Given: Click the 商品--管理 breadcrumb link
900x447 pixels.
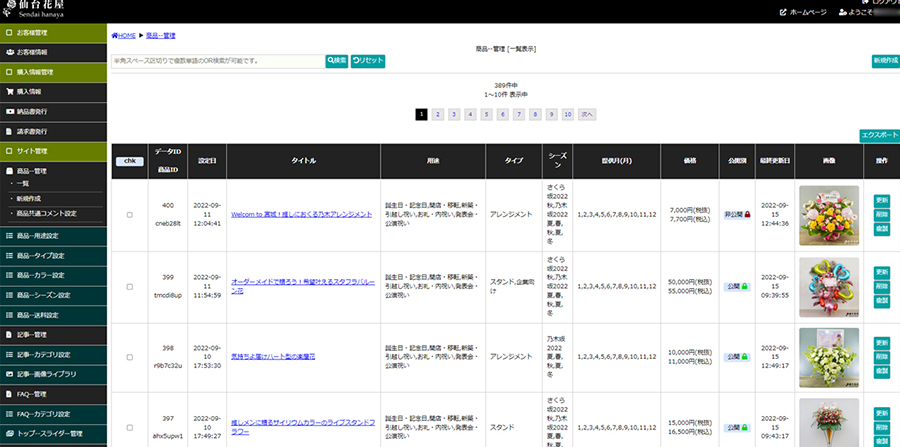Looking at the screenshot, I should 161,36.
